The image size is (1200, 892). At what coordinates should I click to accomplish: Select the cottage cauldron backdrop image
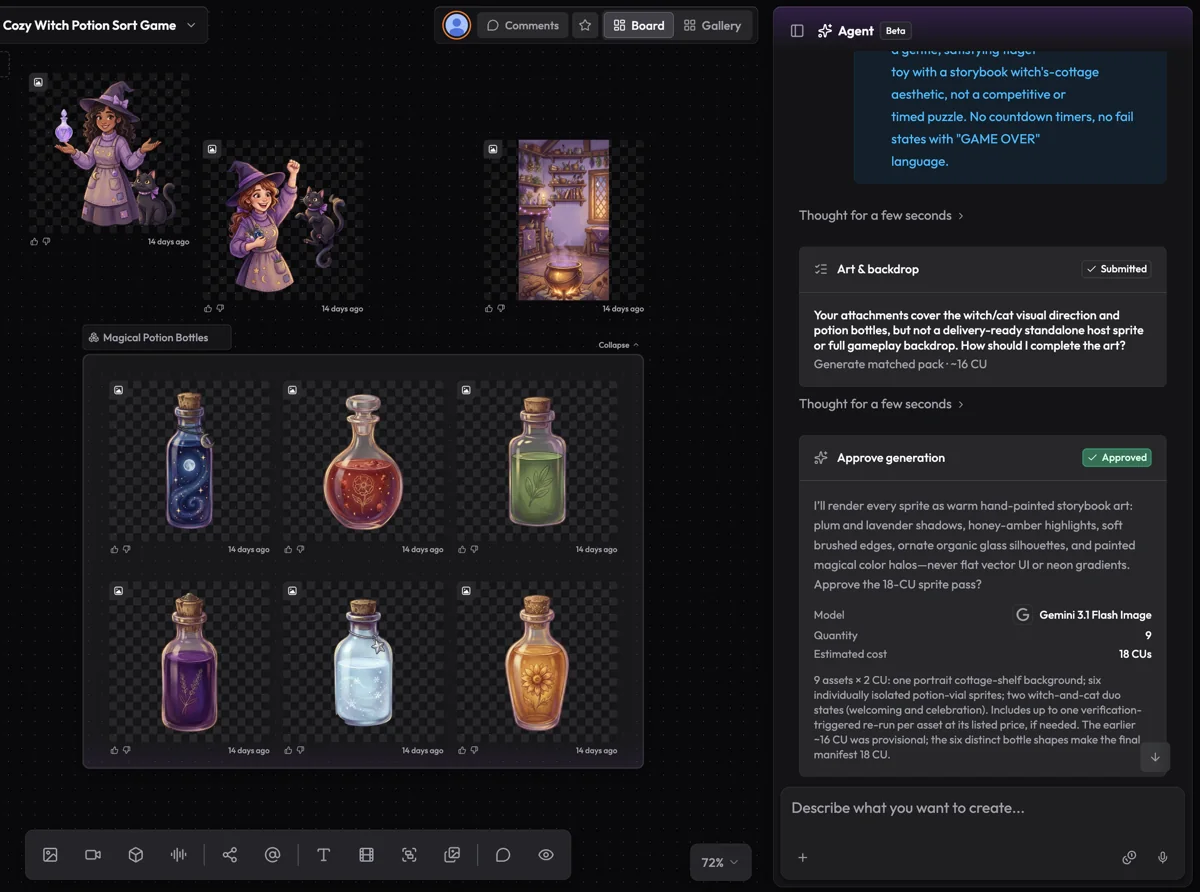pyautogui.click(x=564, y=220)
